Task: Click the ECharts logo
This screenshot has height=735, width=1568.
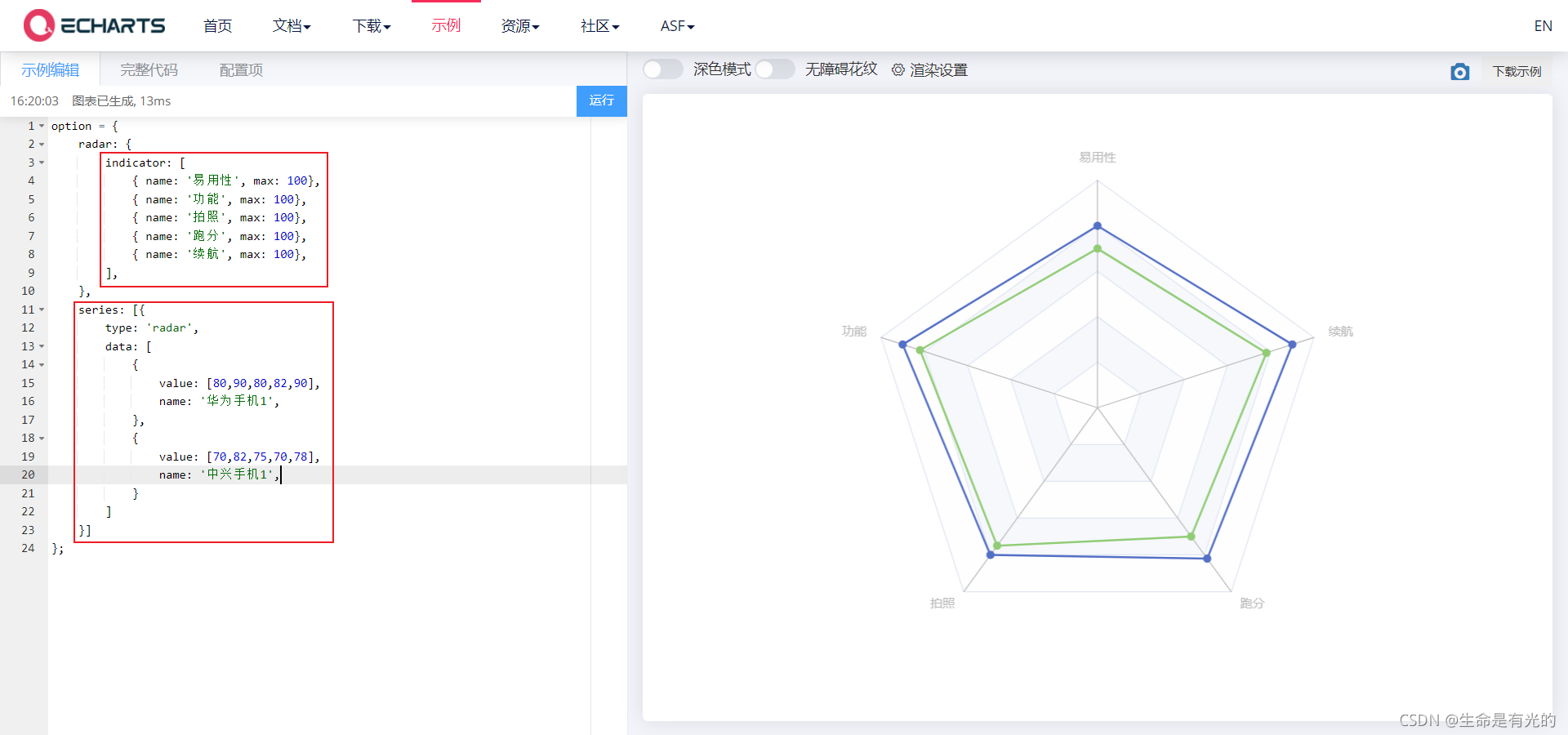Action: point(95,25)
